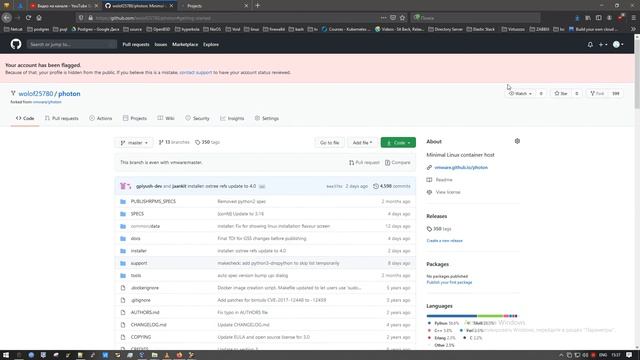Open the user avatar menu
Viewport: 640px width, 360px height.
coord(618,44)
